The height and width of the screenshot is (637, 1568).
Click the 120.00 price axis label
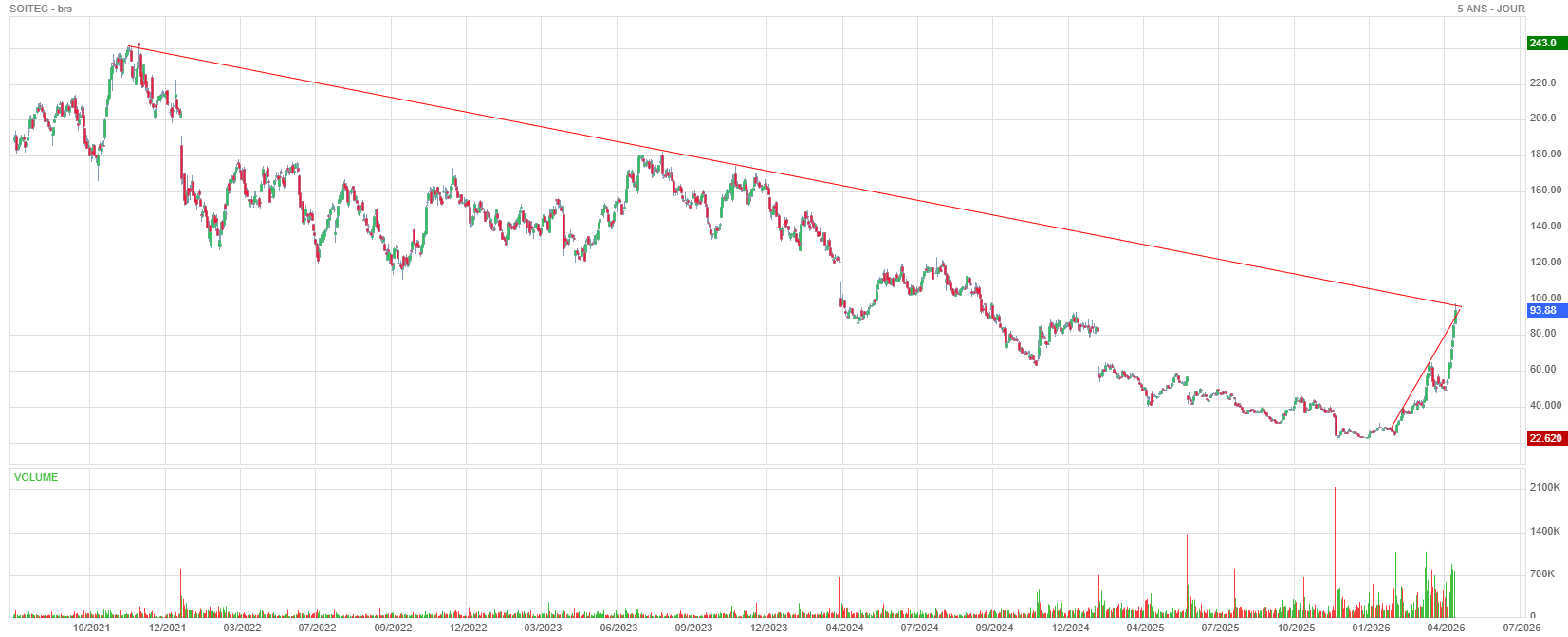pos(1546,262)
